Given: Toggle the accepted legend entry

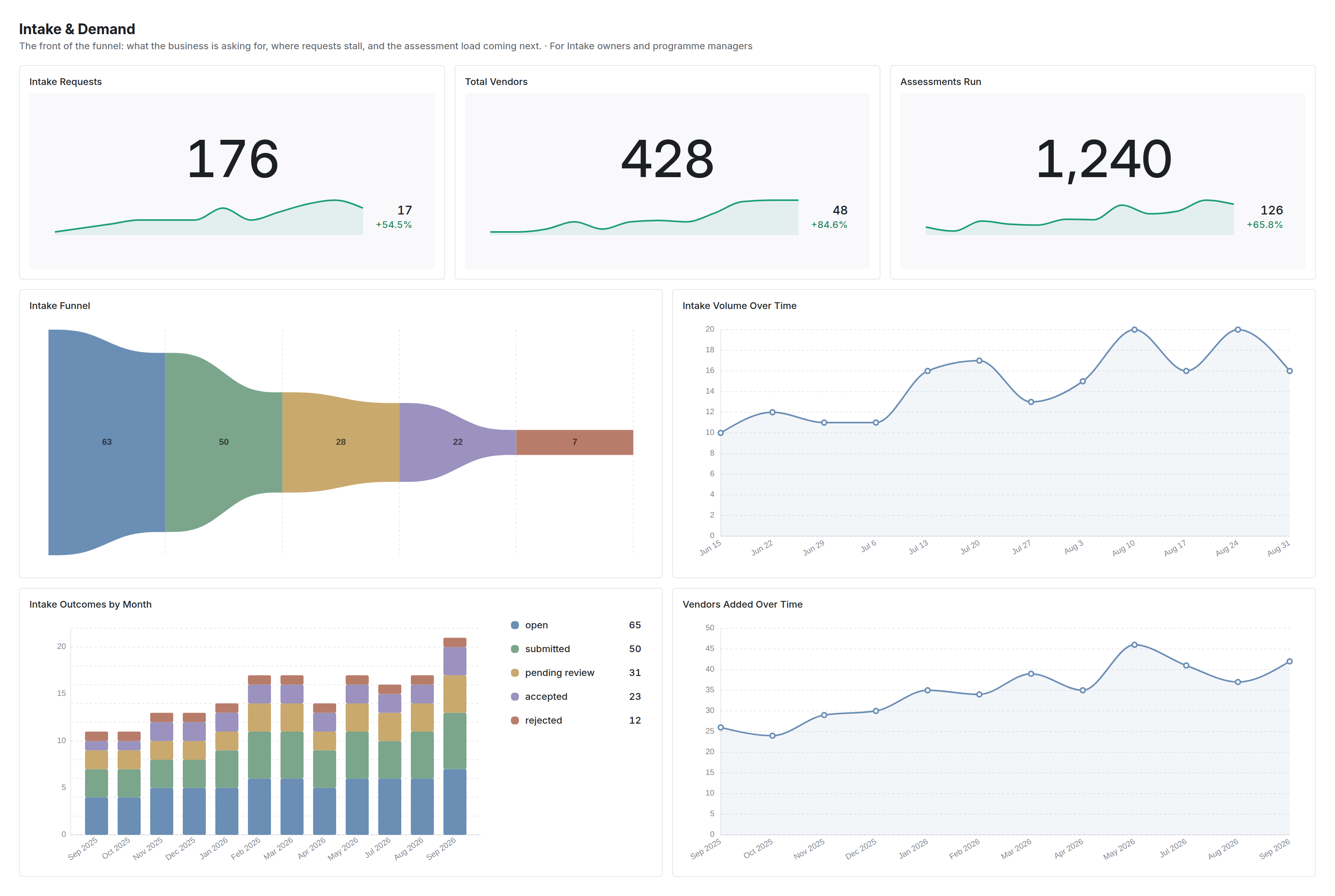Looking at the screenshot, I should coord(576,697).
